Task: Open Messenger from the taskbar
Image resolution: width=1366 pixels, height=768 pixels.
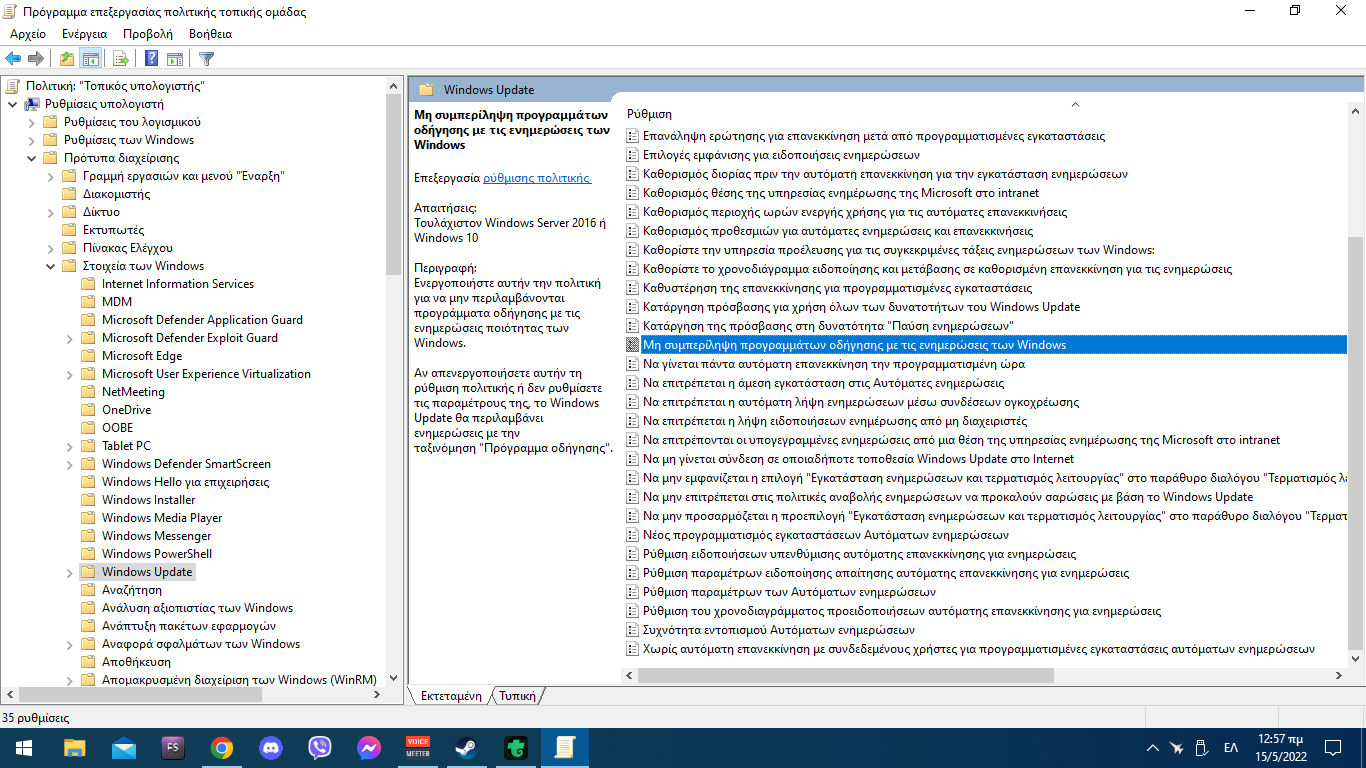Action: 369,747
